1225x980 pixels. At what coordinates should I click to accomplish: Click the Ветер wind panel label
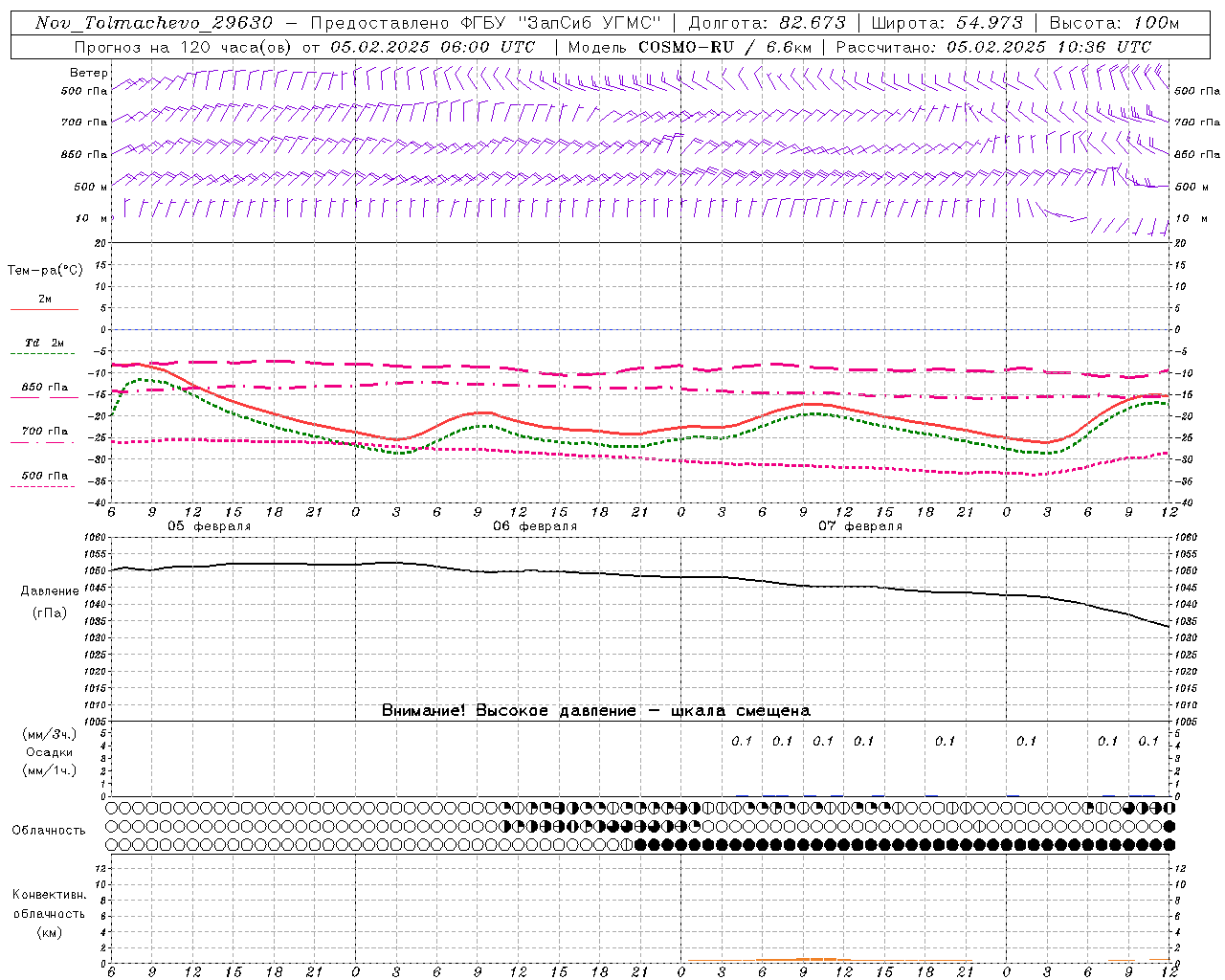[89, 73]
